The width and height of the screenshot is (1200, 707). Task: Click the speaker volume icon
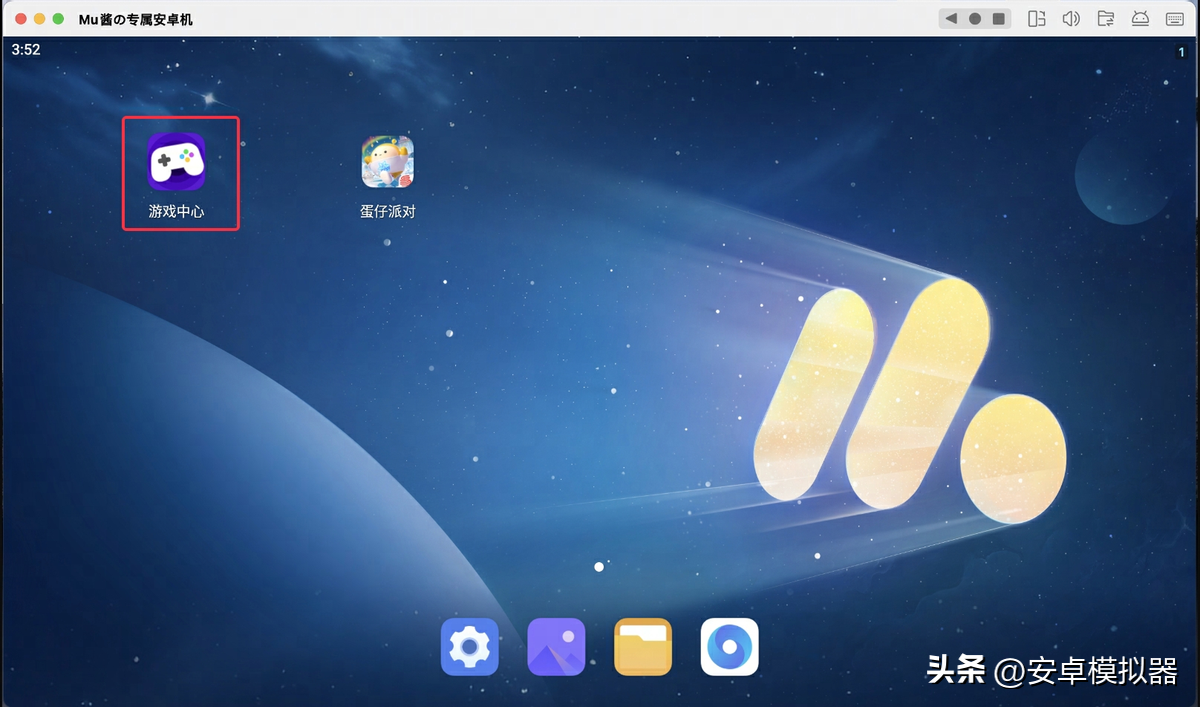pos(1071,19)
